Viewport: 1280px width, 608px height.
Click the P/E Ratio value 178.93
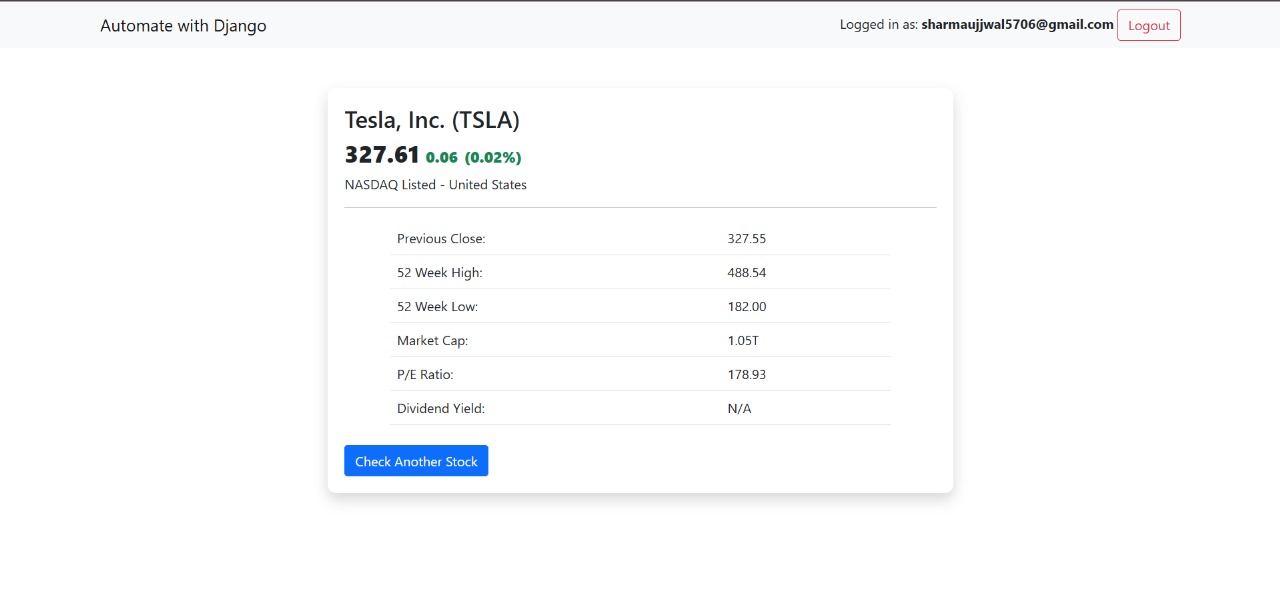(x=747, y=375)
